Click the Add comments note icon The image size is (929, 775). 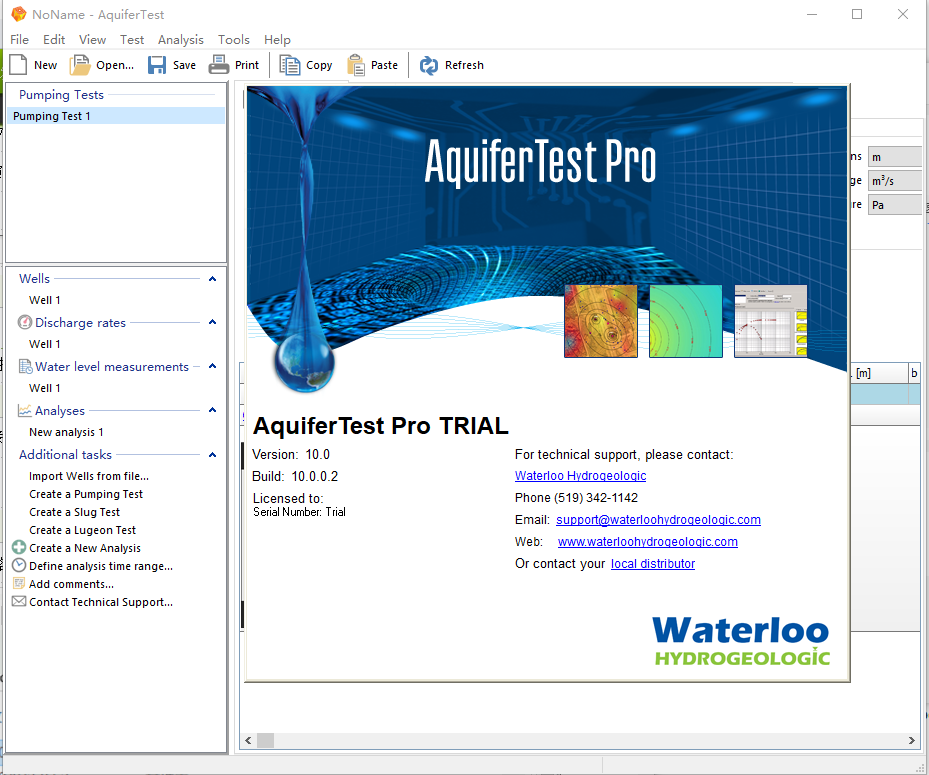point(19,583)
